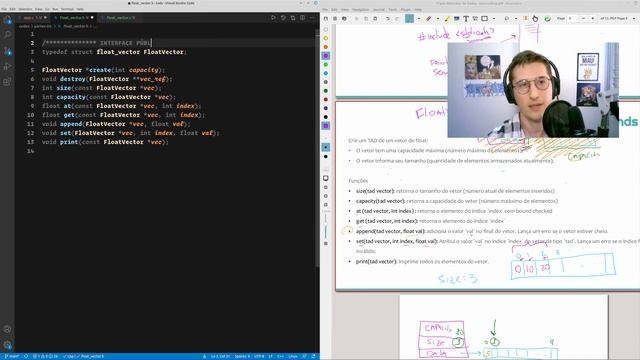The image size is (640, 360).
Task: Click the split editor icon in VS Code
Action: pos(302,18)
